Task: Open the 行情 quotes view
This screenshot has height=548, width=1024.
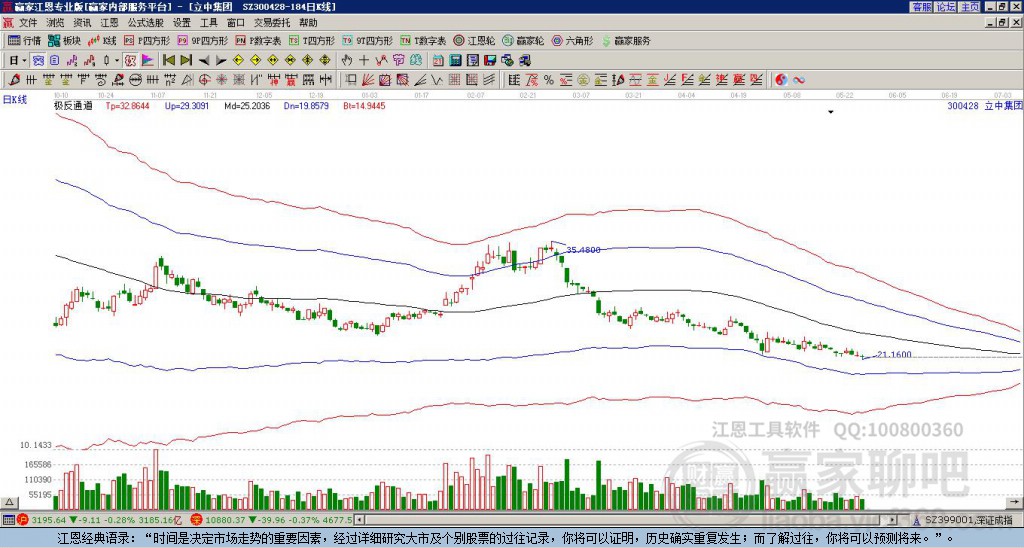Action: pos(24,40)
